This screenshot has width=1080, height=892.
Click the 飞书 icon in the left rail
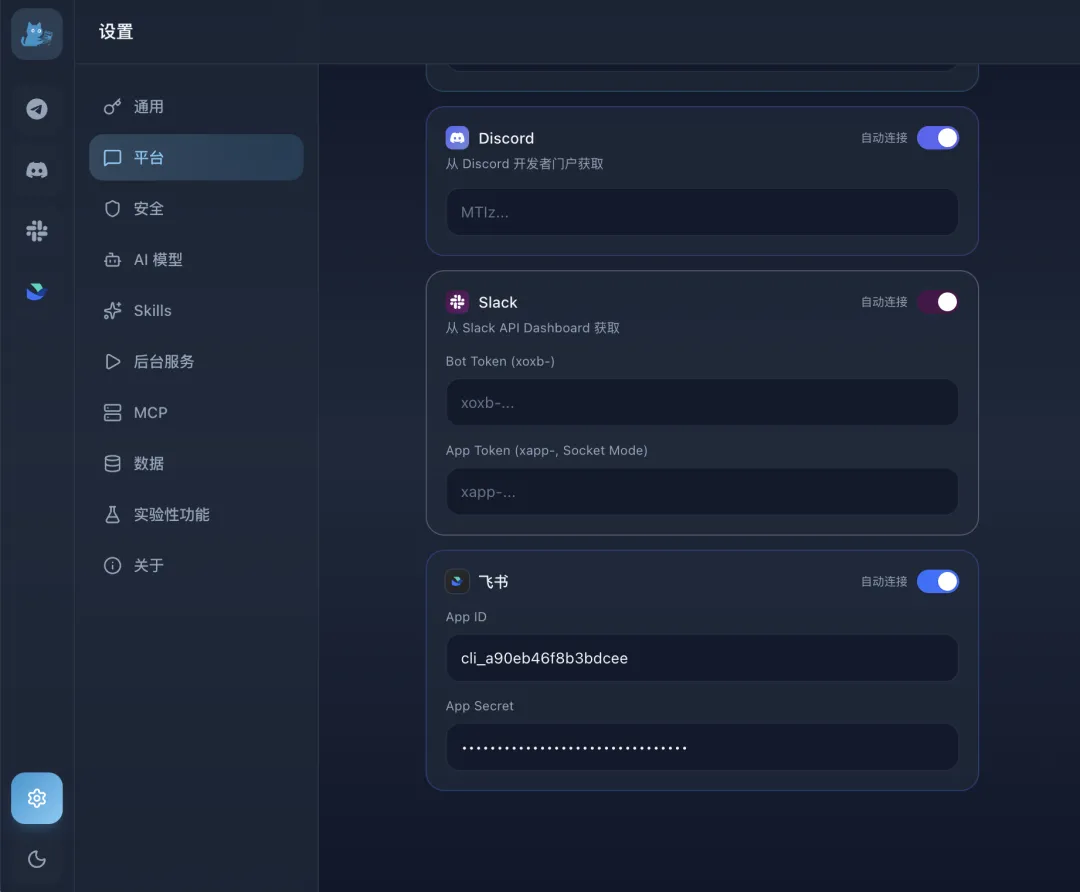[x=36, y=291]
